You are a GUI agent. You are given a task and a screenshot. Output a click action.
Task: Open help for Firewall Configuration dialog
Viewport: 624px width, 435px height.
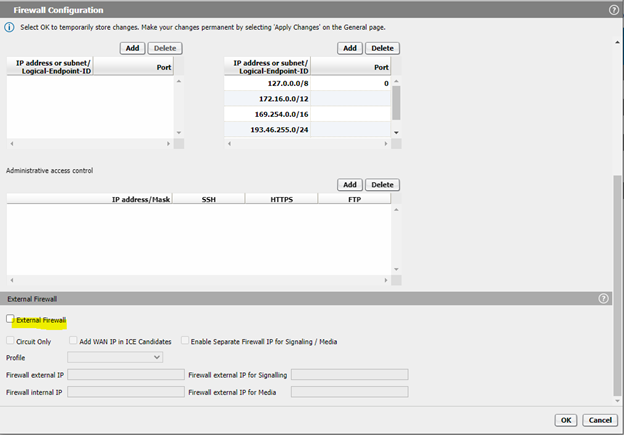(614, 10)
